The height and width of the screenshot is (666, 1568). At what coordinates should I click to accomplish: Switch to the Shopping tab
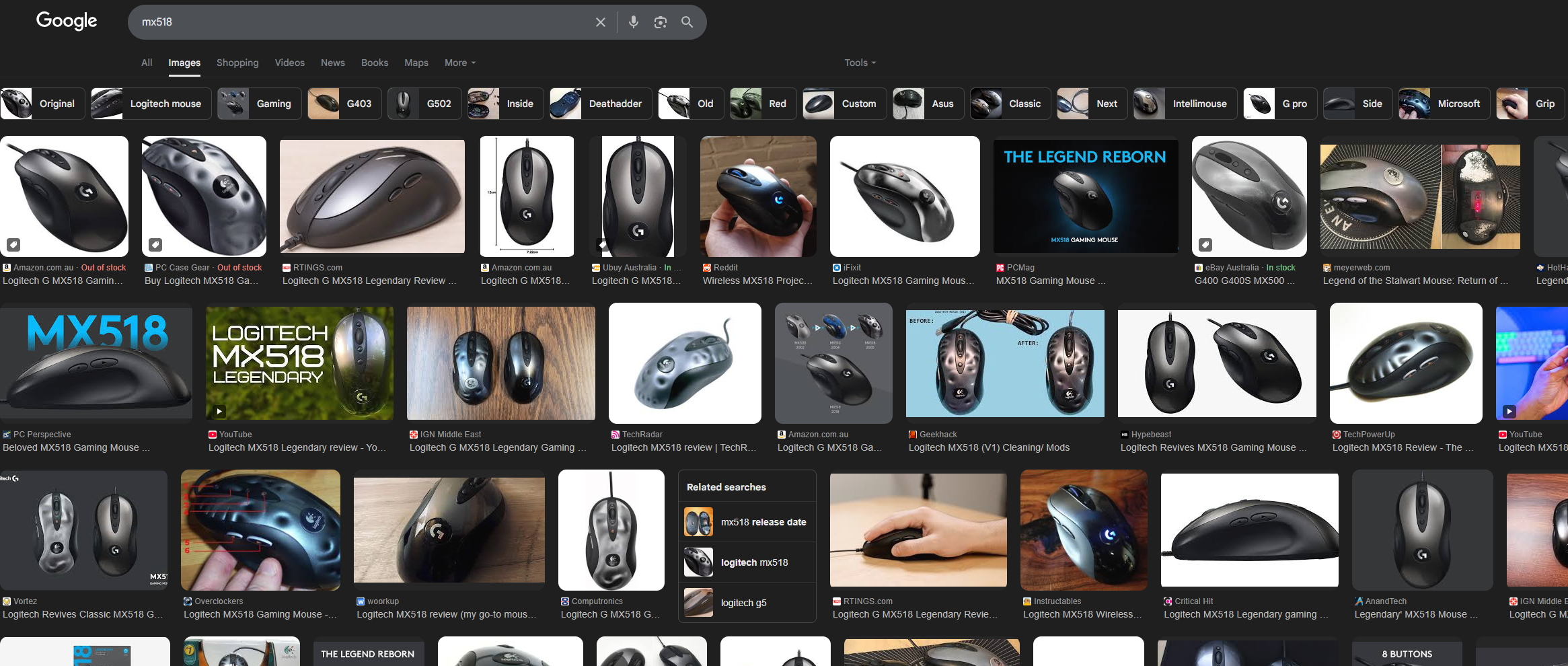click(x=237, y=63)
